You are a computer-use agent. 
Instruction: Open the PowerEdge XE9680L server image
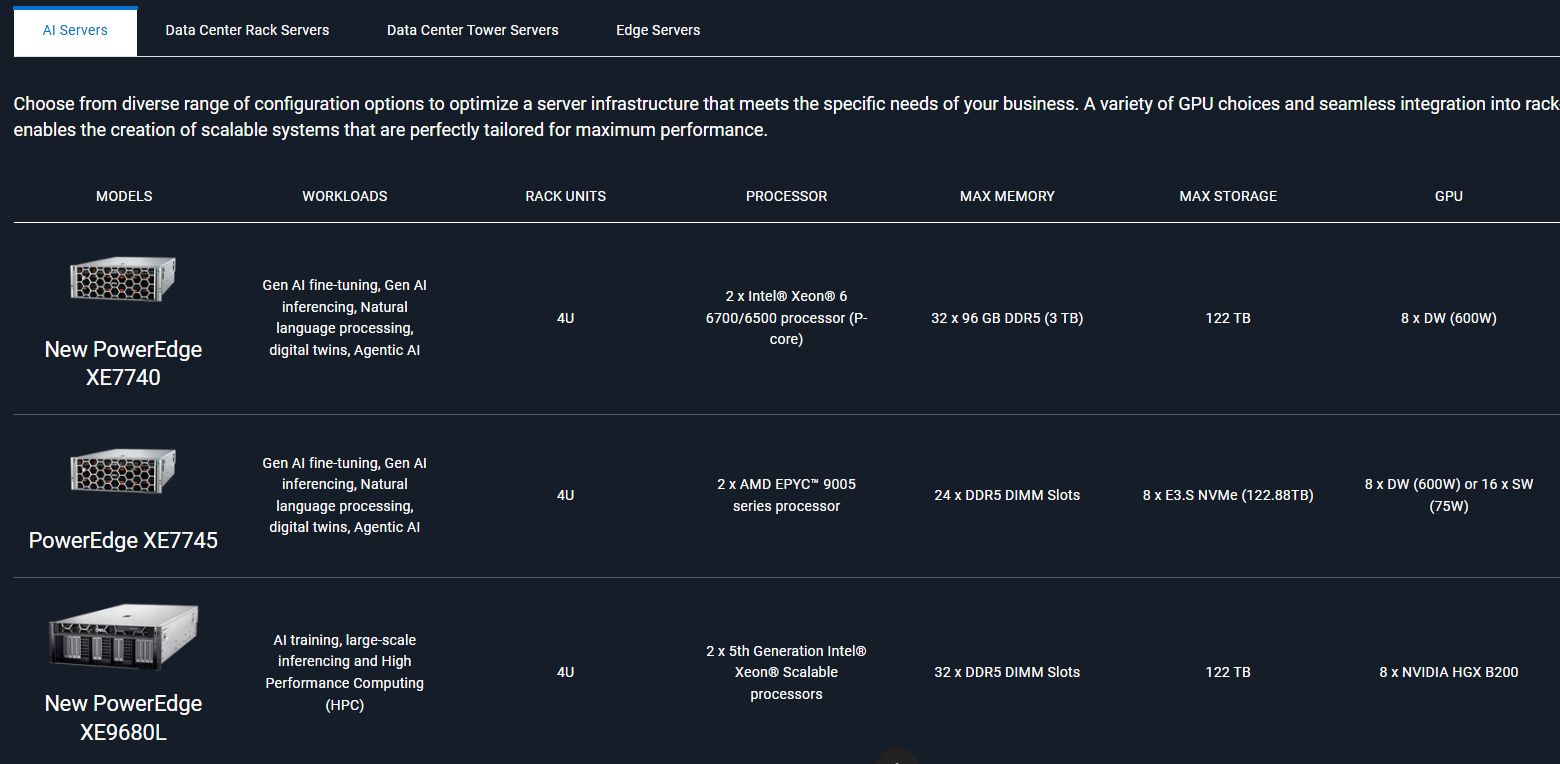(123, 637)
